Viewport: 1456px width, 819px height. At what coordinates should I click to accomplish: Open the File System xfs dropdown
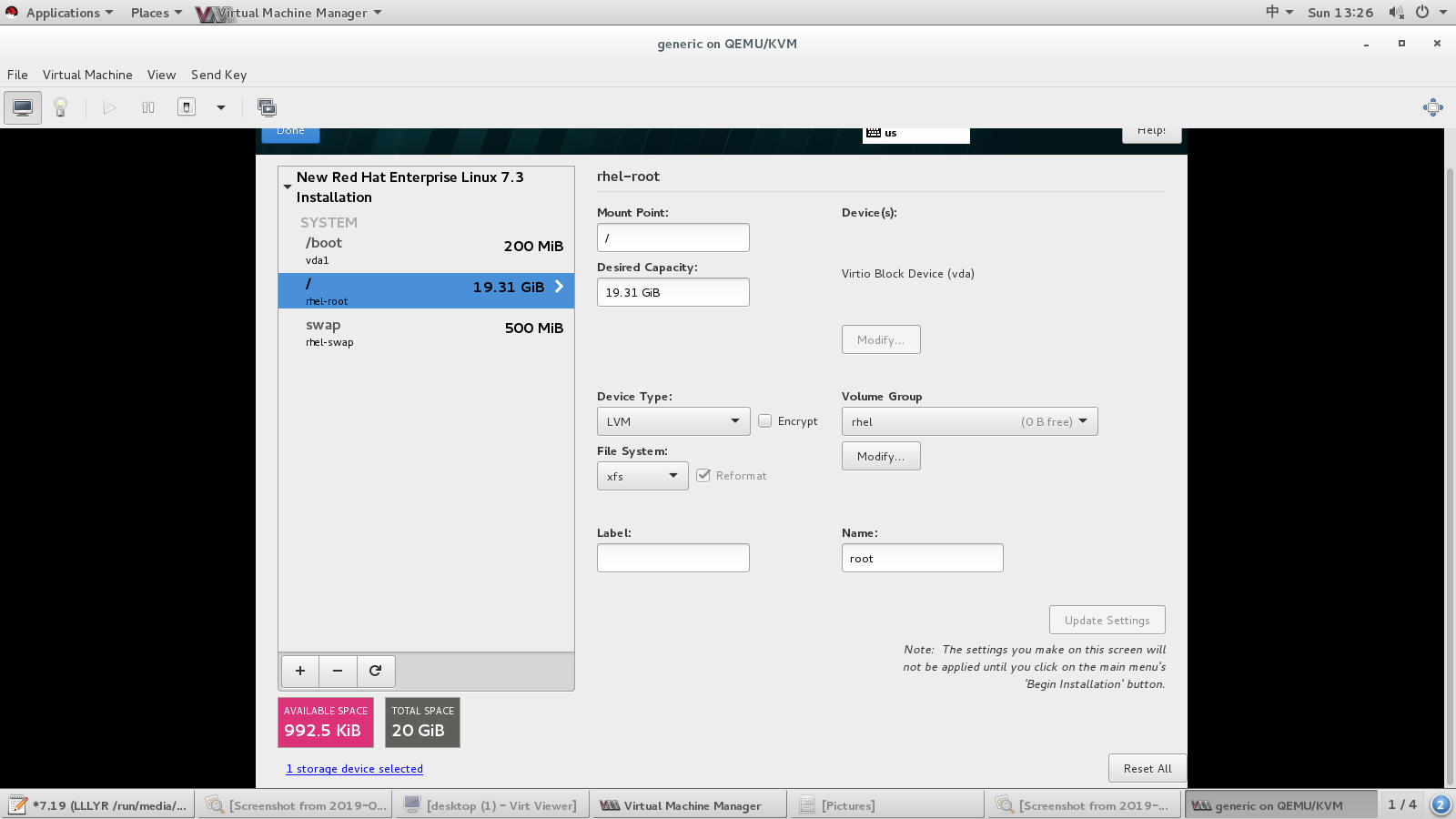coord(642,476)
